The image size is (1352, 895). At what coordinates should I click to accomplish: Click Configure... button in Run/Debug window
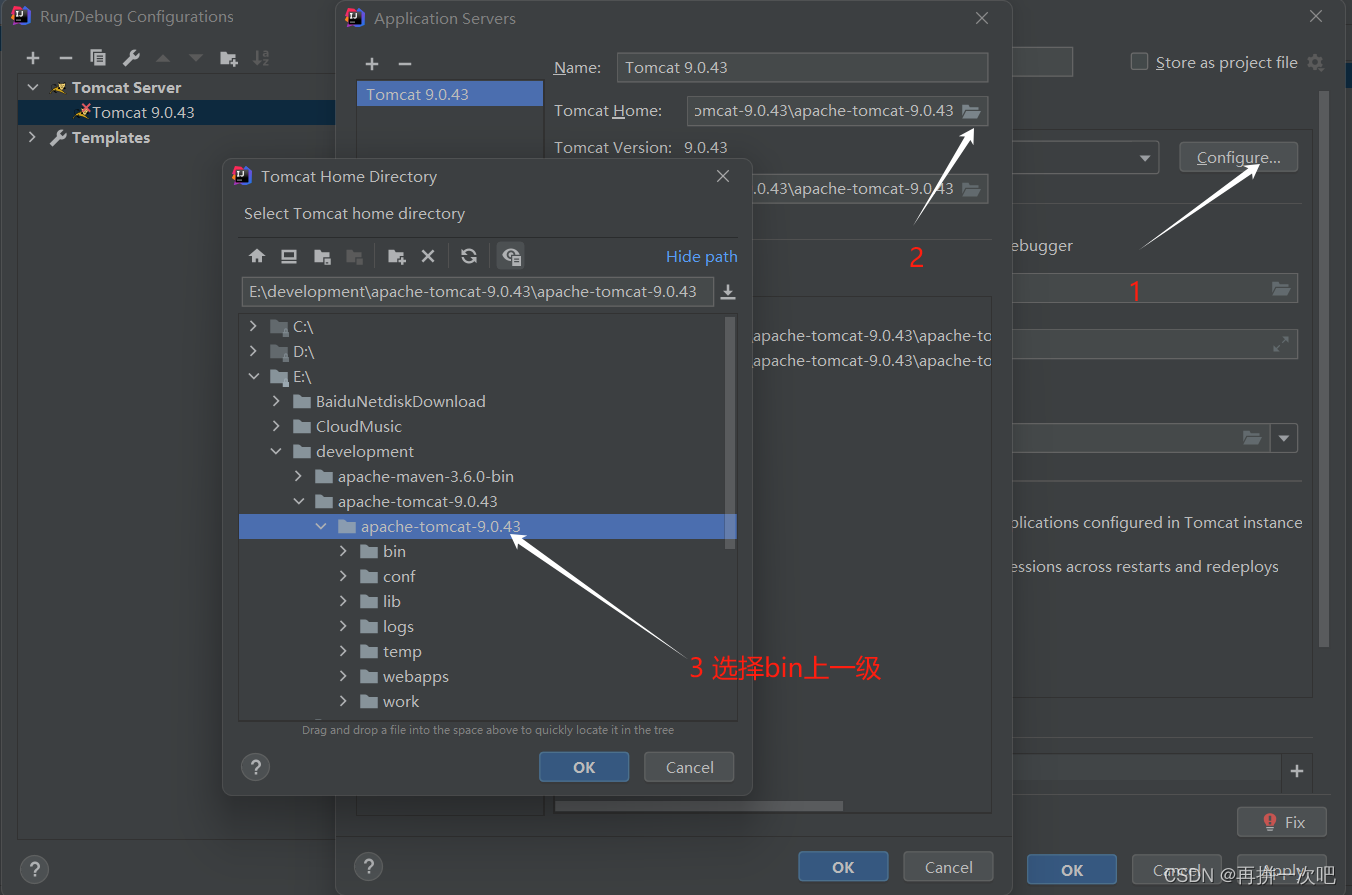[x=1238, y=158]
